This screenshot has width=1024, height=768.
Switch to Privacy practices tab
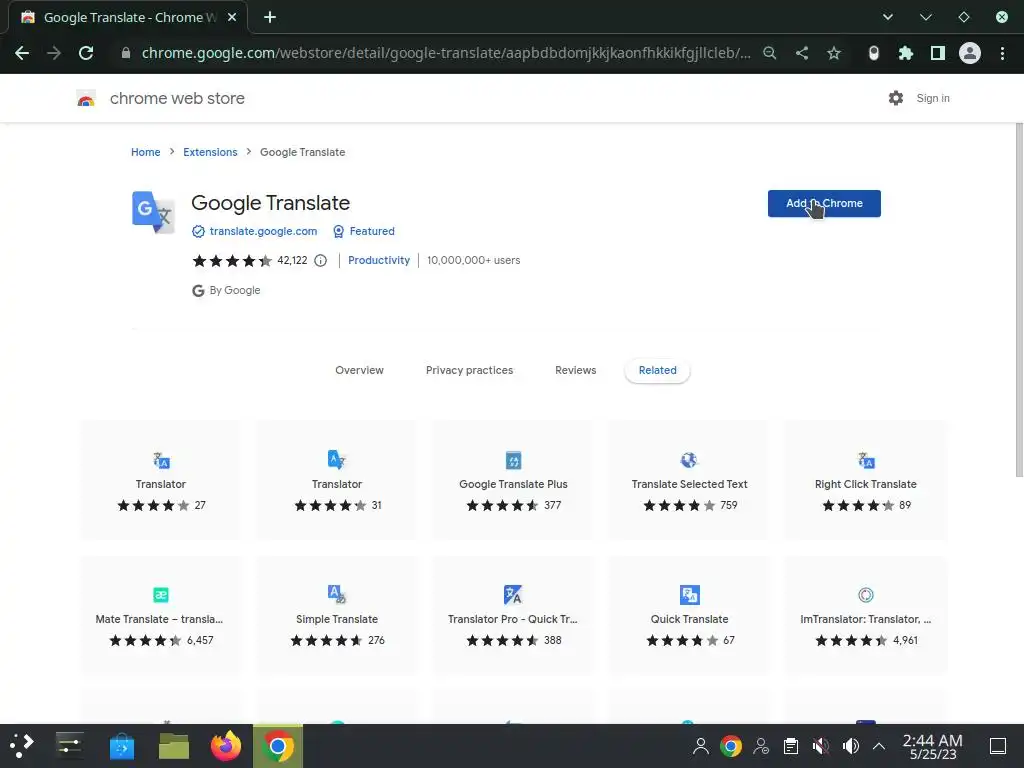click(x=470, y=370)
